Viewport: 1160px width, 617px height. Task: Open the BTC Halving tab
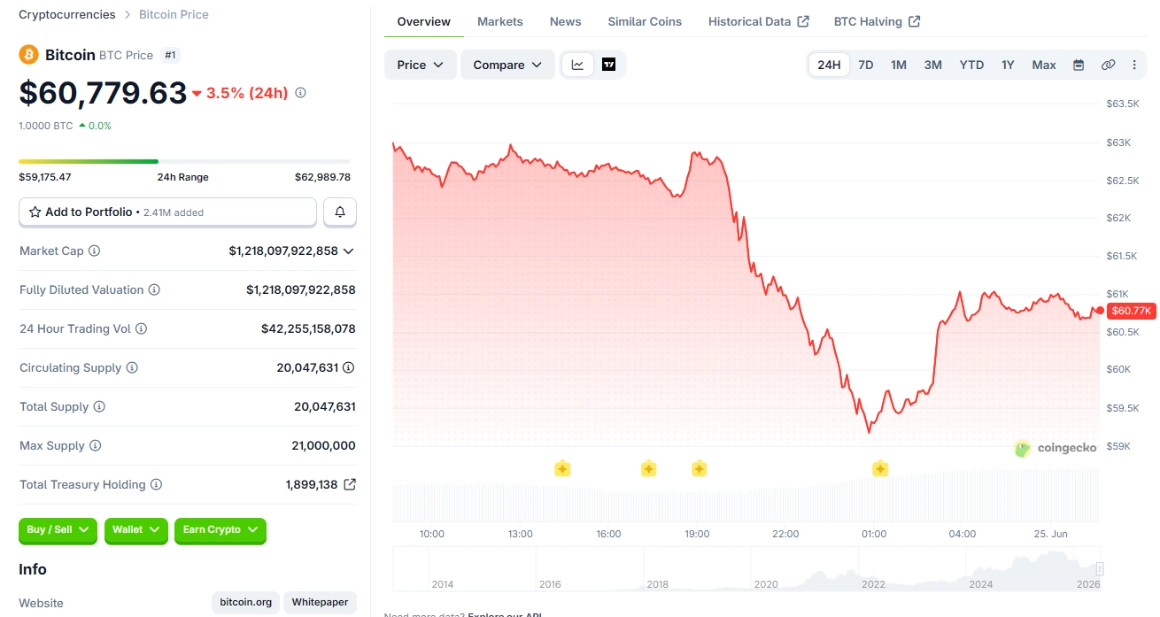[x=877, y=21]
